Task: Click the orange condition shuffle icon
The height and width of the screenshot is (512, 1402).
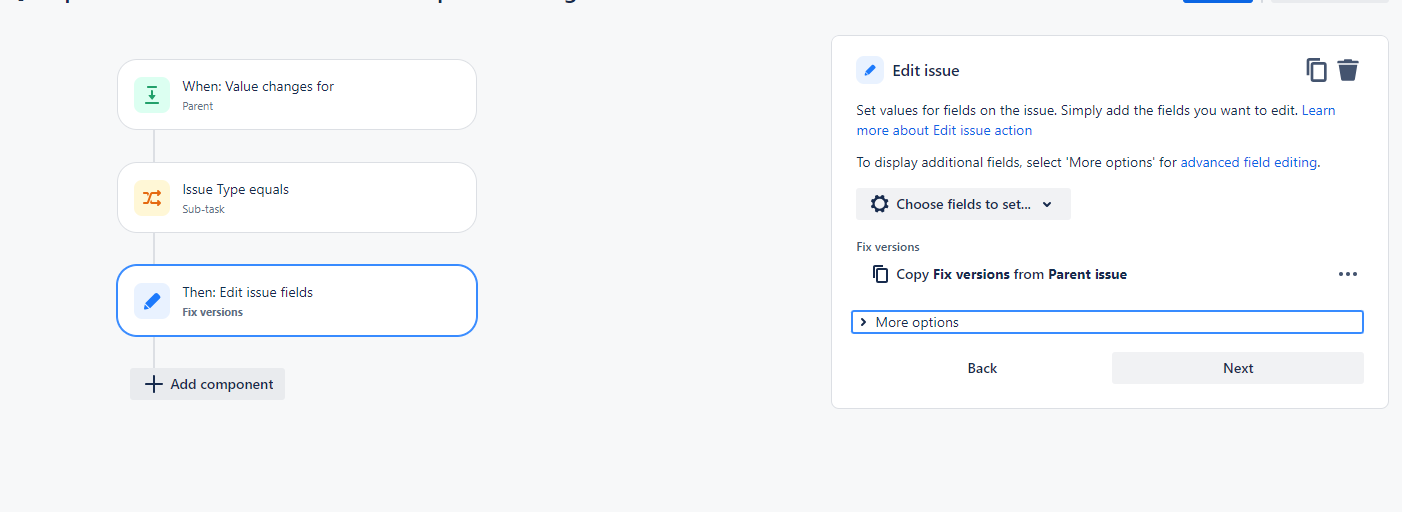Action: point(152,198)
